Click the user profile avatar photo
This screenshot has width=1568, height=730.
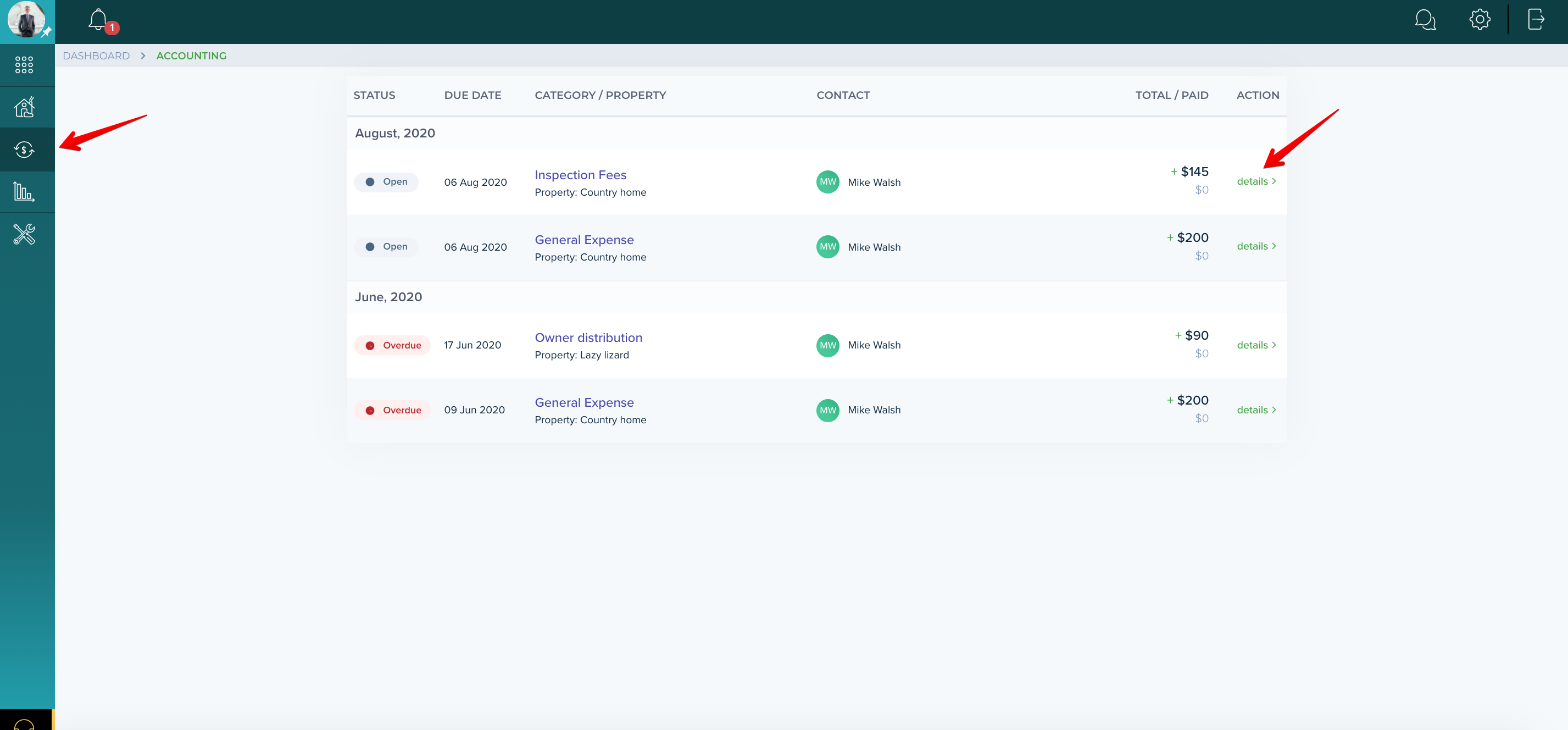[26, 19]
